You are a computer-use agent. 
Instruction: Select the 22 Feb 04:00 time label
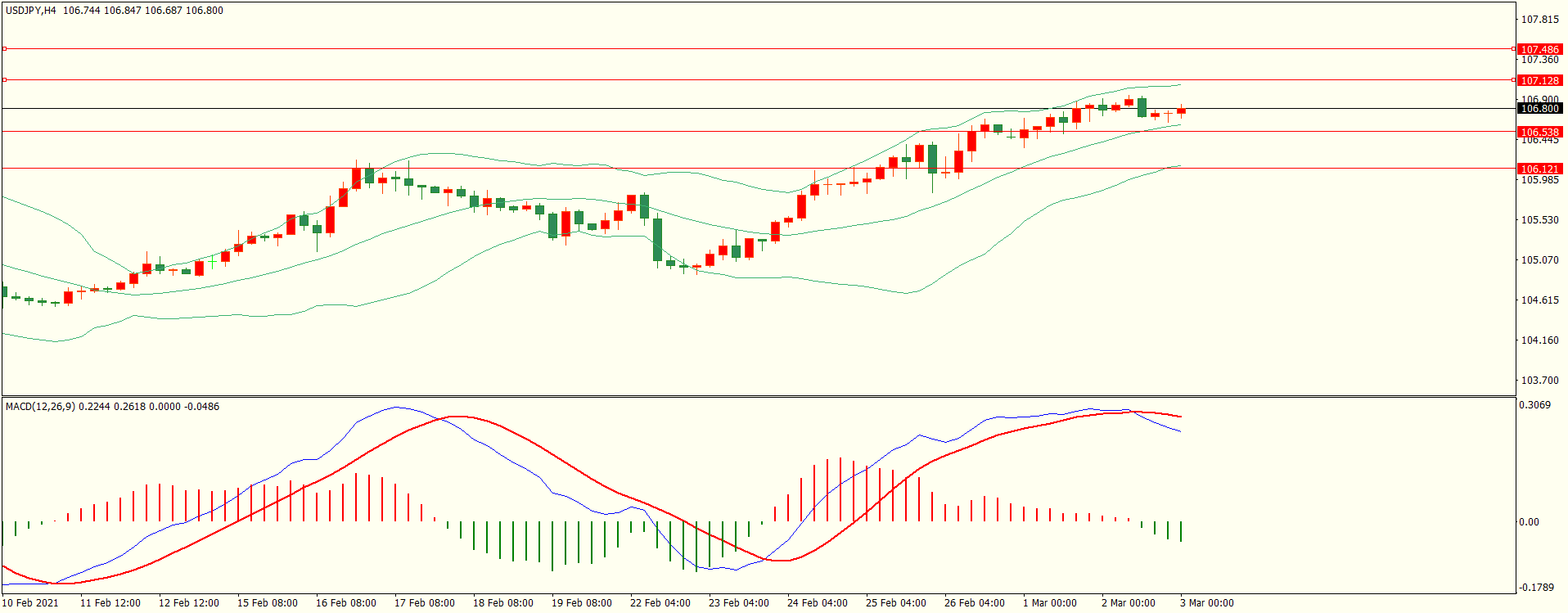pyautogui.click(x=660, y=603)
